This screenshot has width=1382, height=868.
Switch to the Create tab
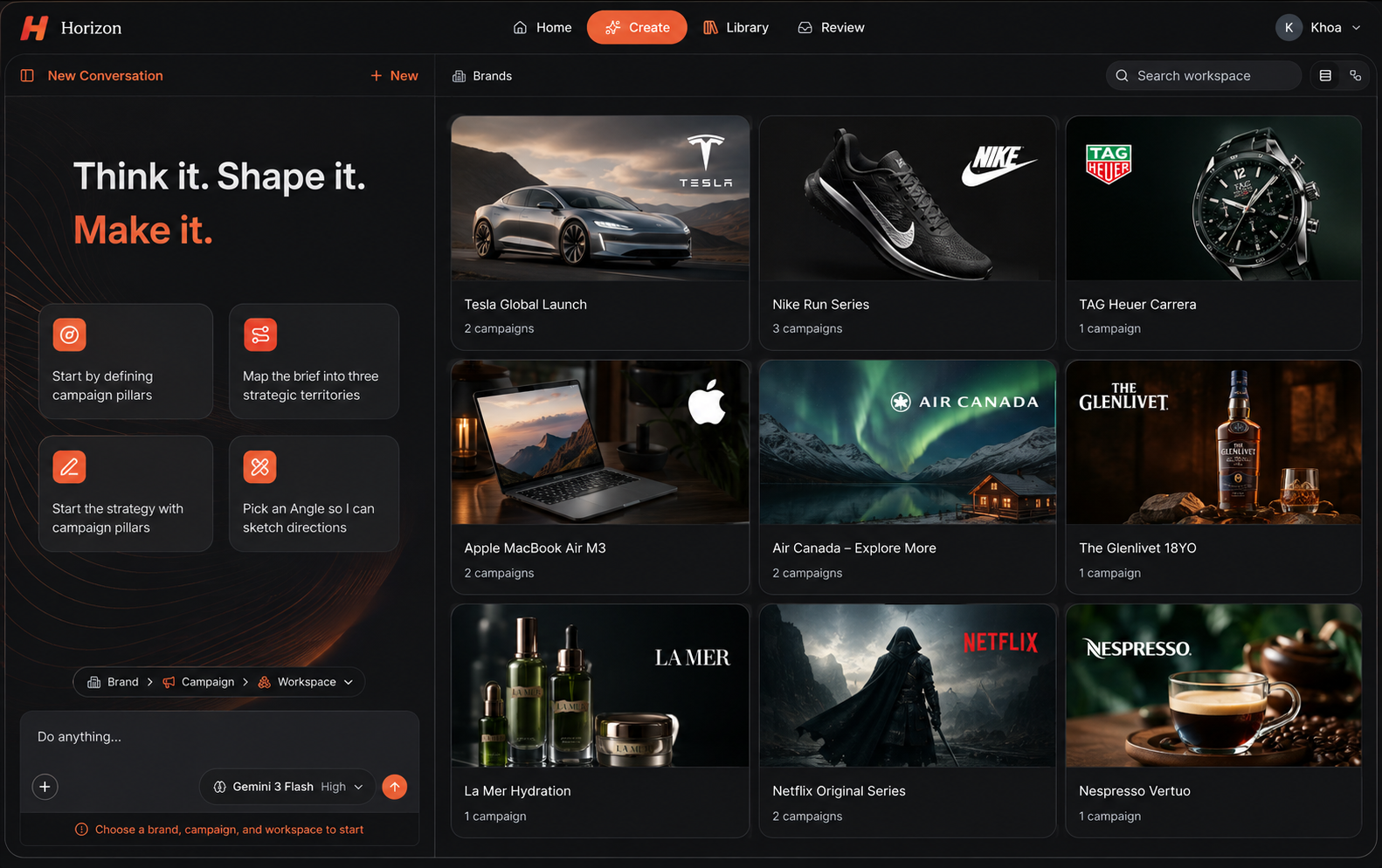[x=637, y=28]
